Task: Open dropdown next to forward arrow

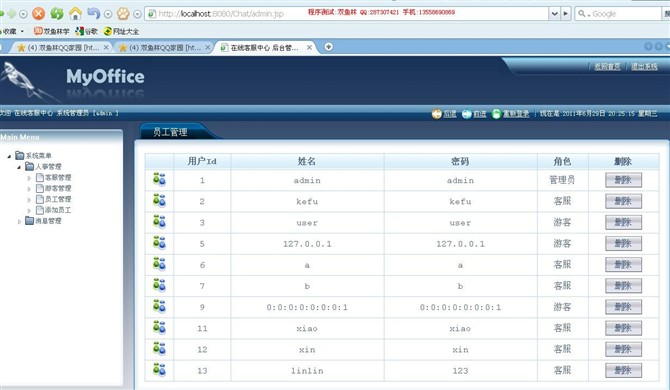Action: point(23,14)
